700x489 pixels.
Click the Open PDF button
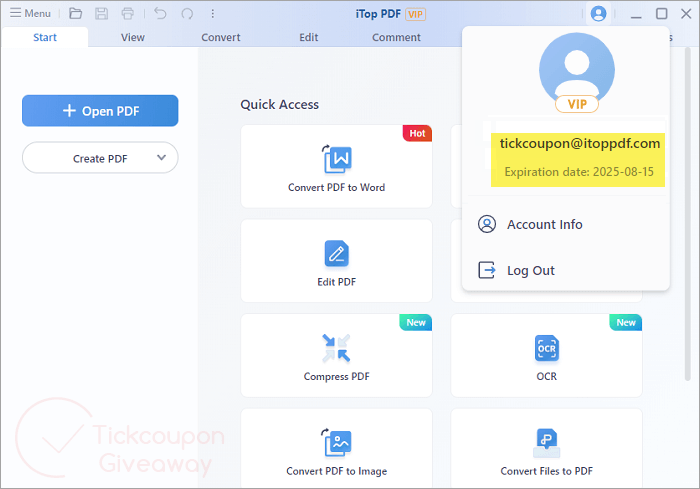click(x=100, y=111)
